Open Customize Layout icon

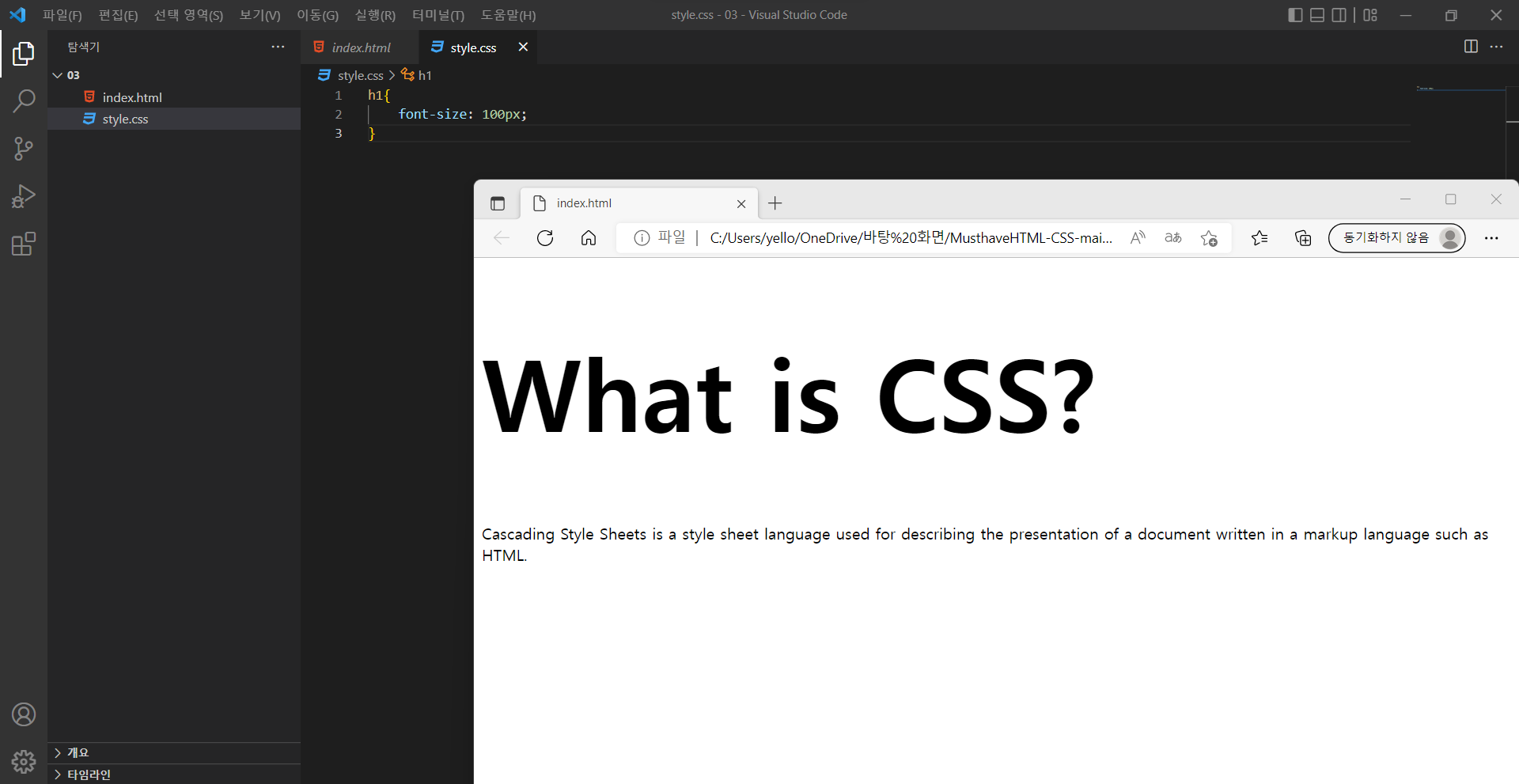tap(1370, 15)
